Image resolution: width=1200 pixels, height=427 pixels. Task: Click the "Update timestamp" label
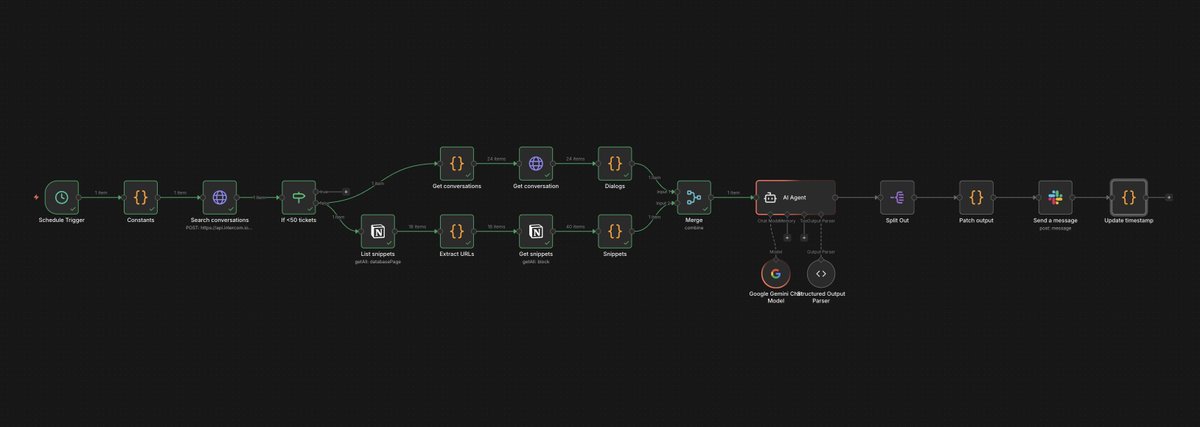(1129, 220)
